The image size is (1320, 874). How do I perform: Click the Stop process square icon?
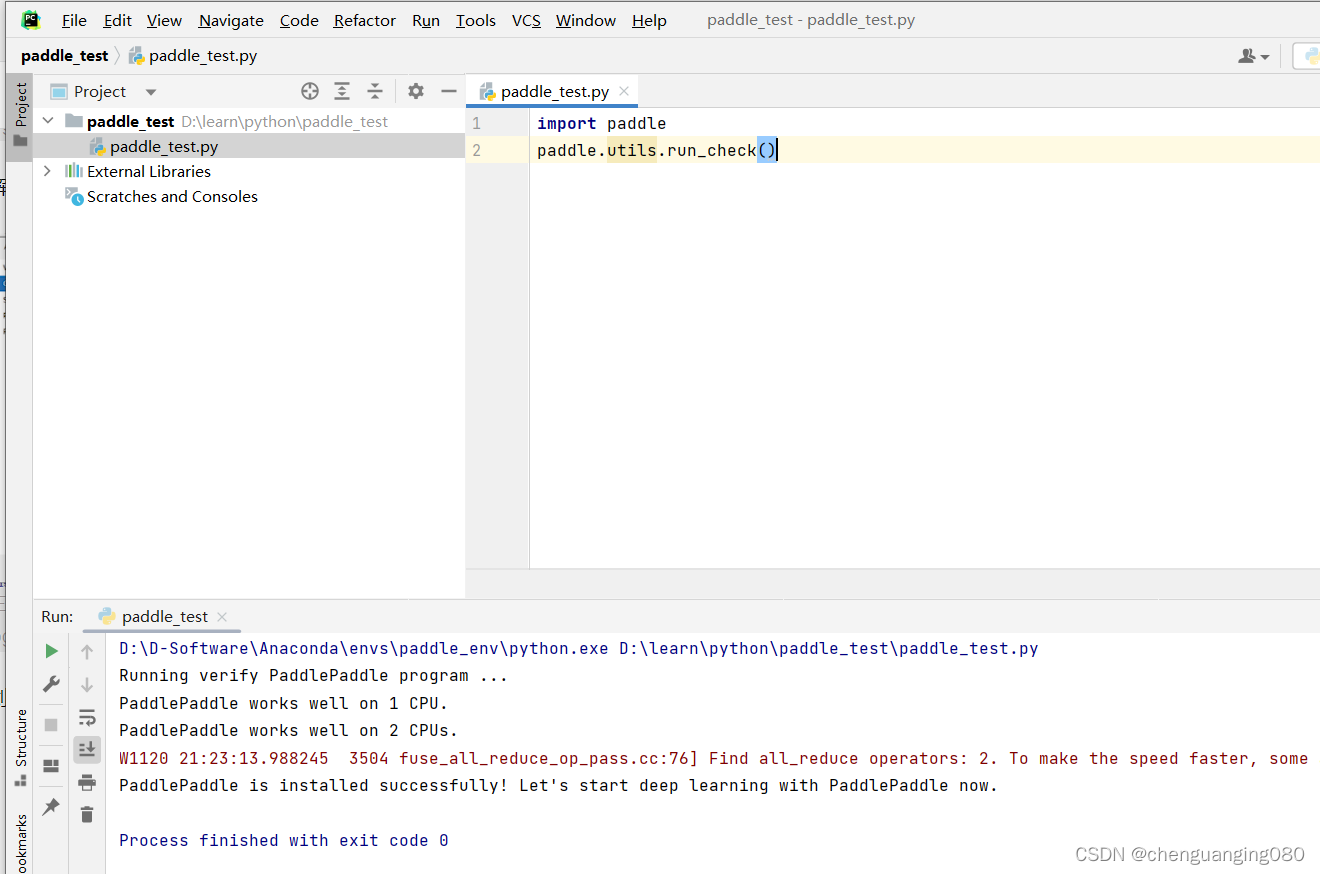click(51, 725)
